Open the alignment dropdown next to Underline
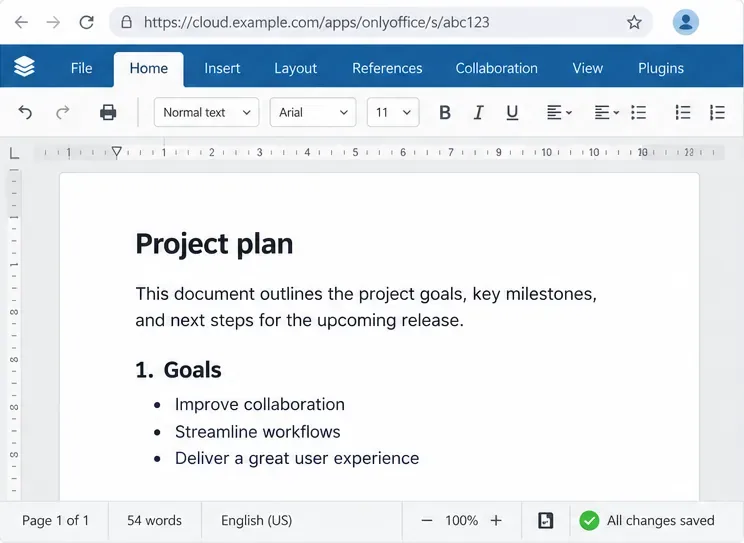Screen dimensions: 744x543 coord(559,112)
